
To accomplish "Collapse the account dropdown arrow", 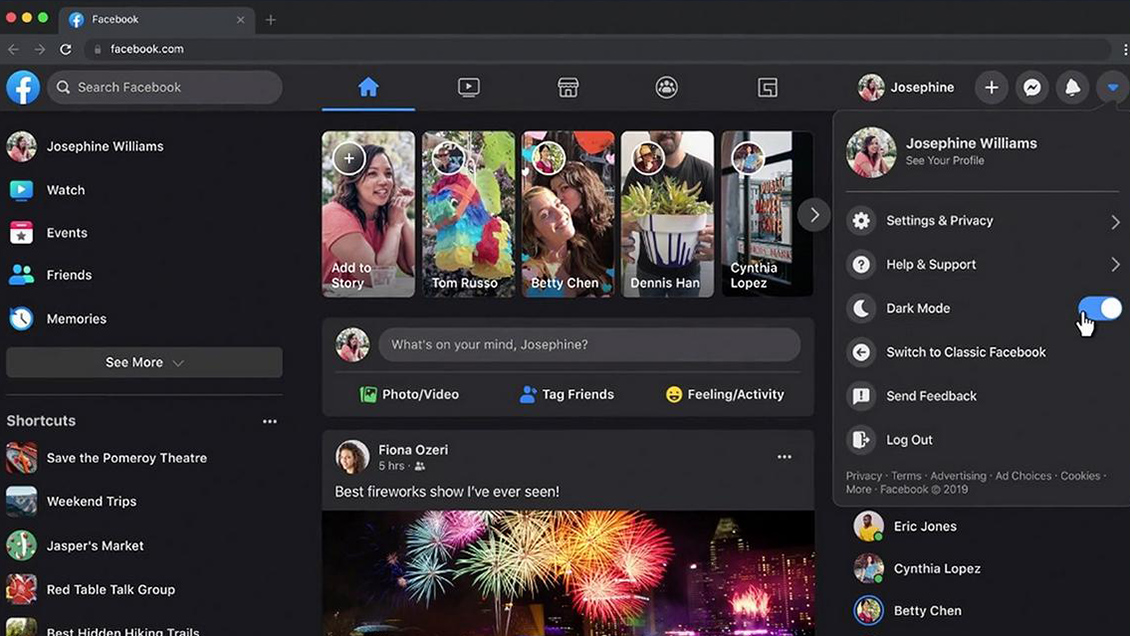I will 1112,88.
